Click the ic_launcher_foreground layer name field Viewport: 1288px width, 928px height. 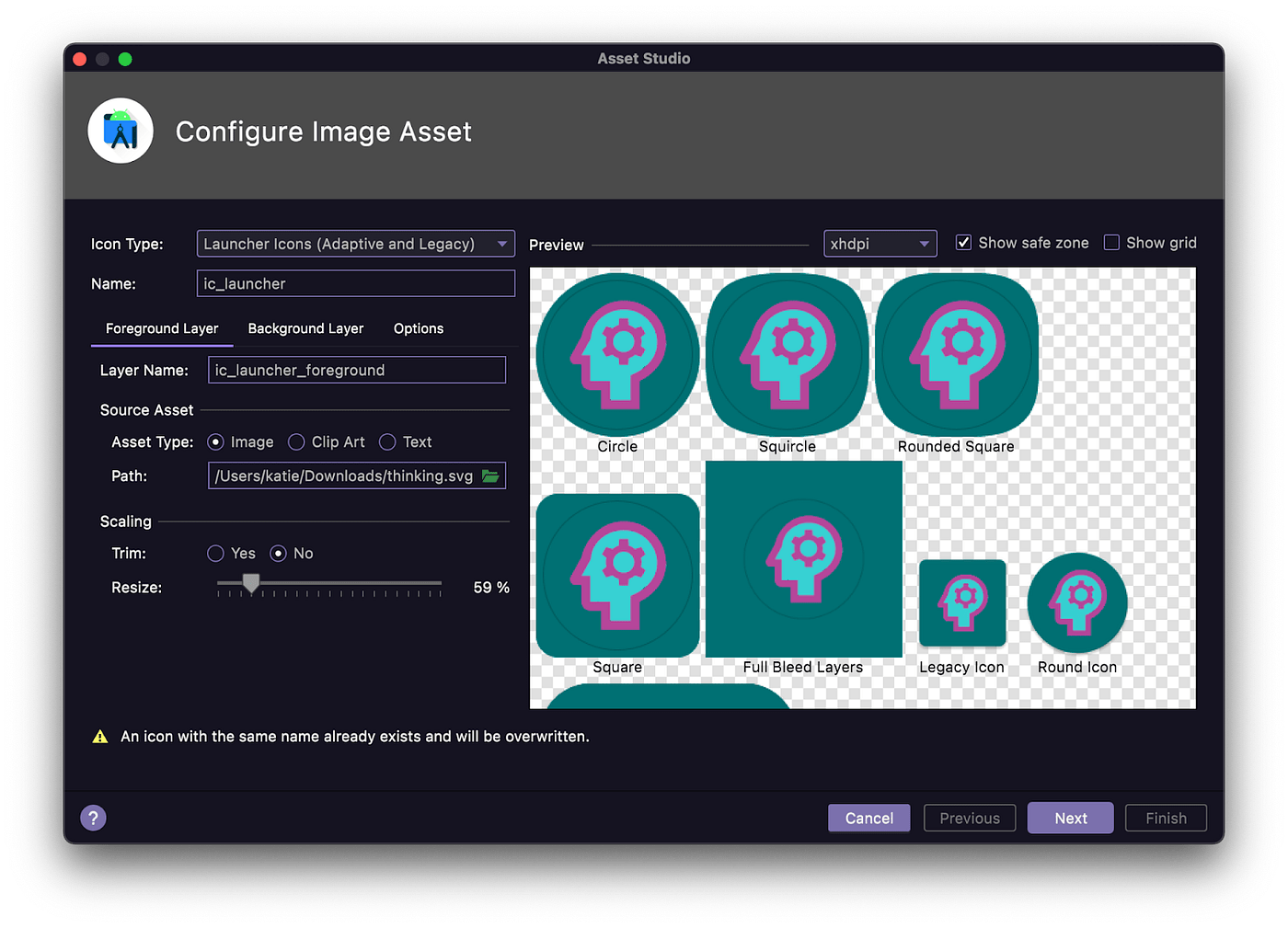(357, 370)
